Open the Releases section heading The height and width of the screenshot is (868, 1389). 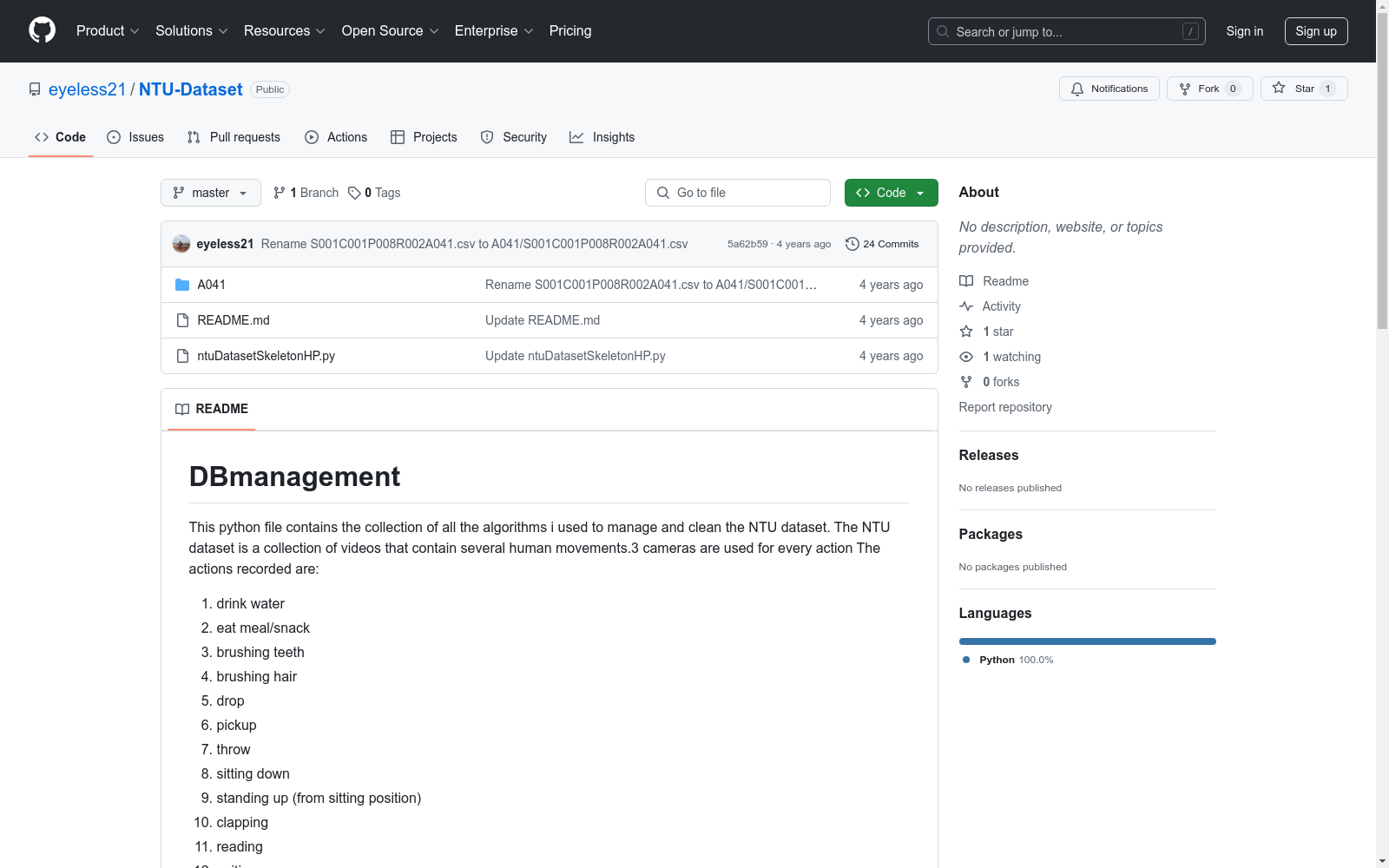point(989,455)
